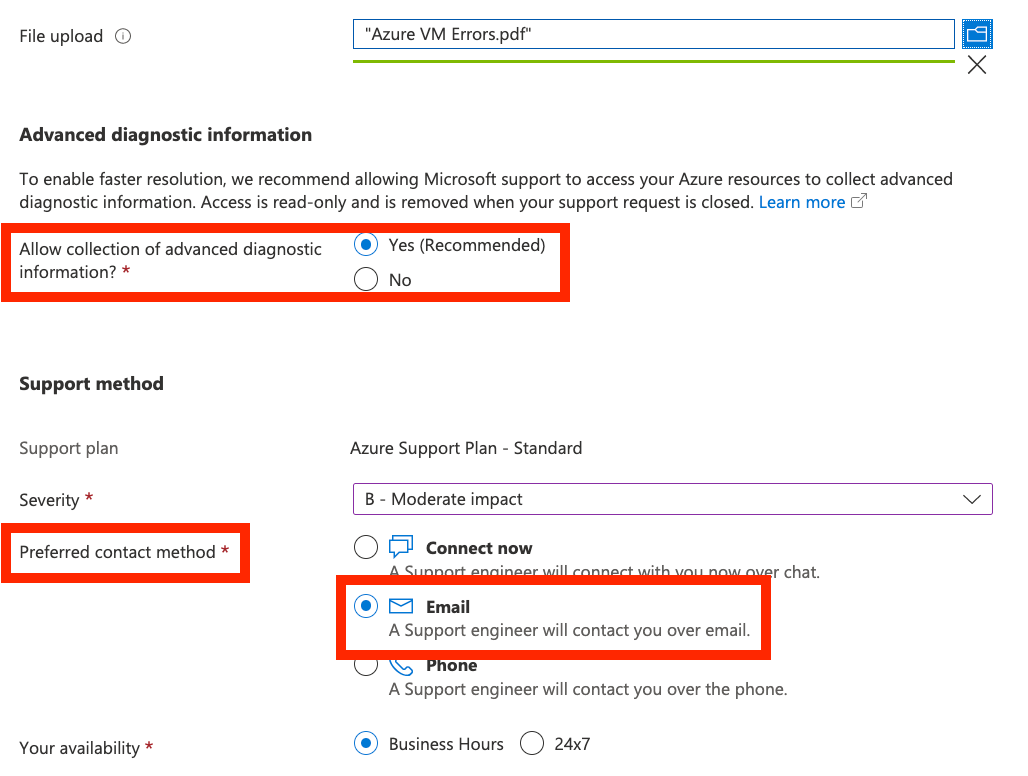Click the Phone handset icon
This screenshot has height=776, width=1028.
tap(401, 666)
